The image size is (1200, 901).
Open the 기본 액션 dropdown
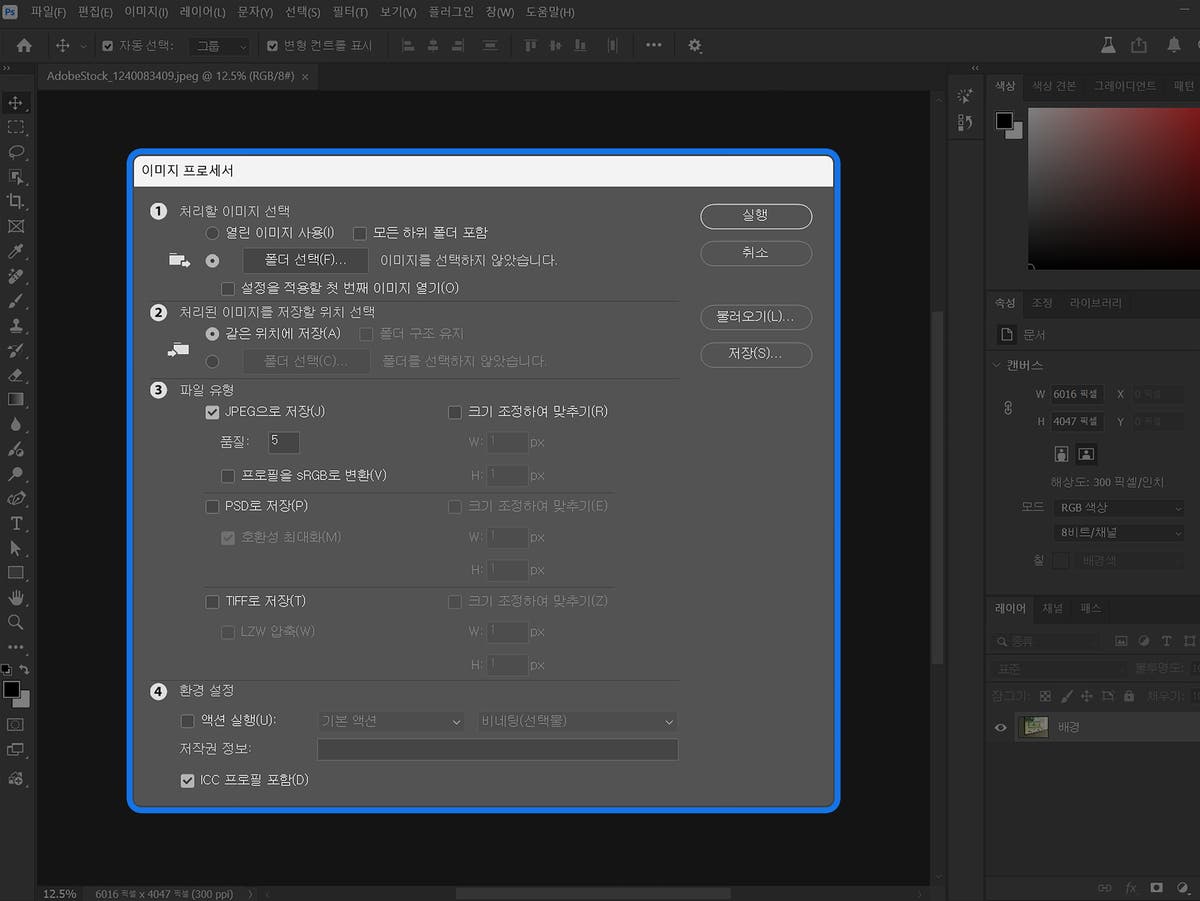click(389, 721)
